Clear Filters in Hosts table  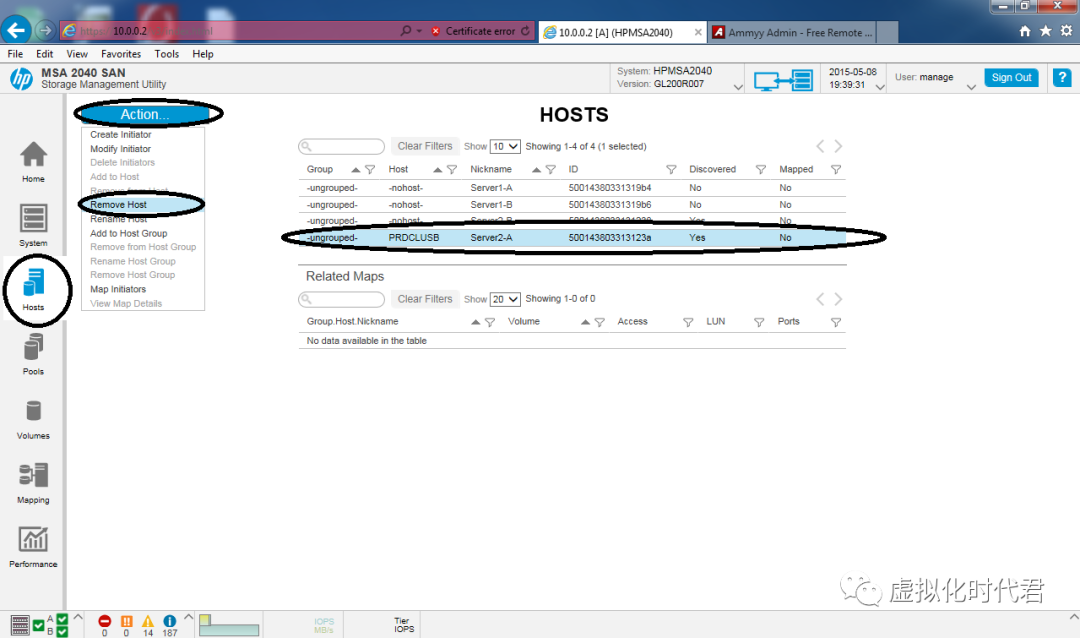tap(425, 146)
